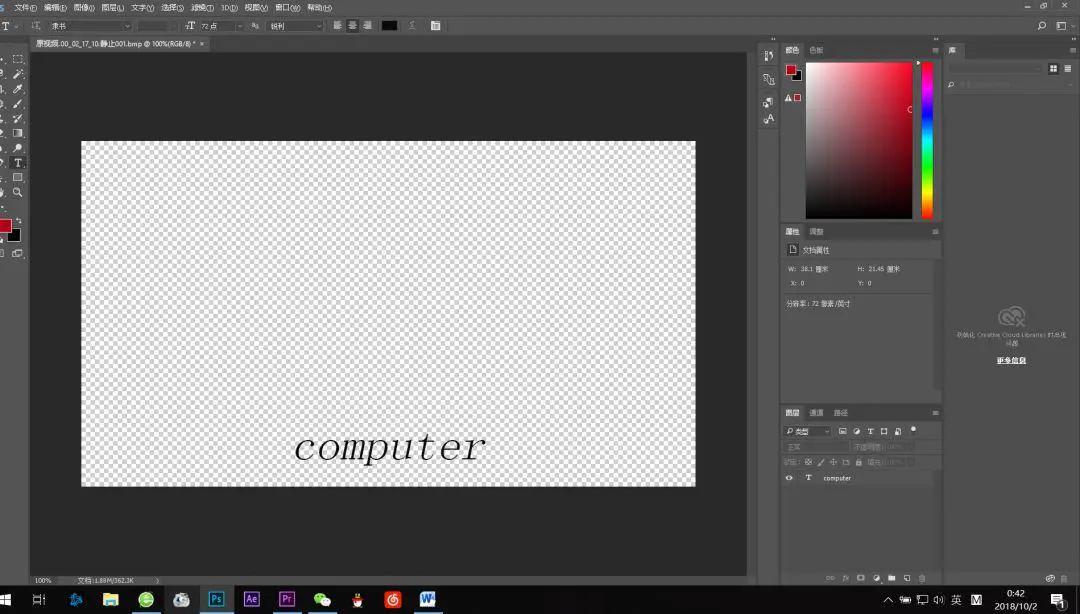The height and width of the screenshot is (614, 1080).
Task: Open the anti-aliasing method dropdown
Action: pyautogui.click(x=319, y=26)
